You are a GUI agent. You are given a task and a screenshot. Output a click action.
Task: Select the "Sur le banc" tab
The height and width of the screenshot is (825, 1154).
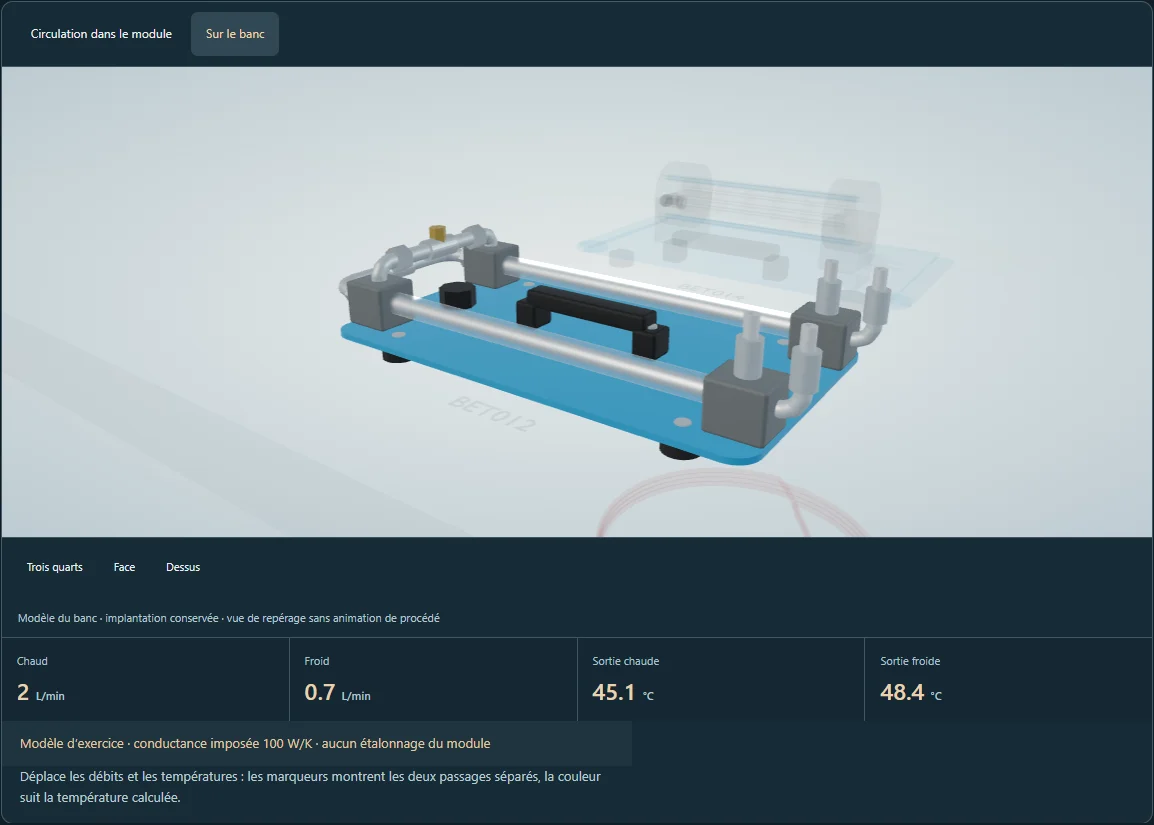[235, 34]
